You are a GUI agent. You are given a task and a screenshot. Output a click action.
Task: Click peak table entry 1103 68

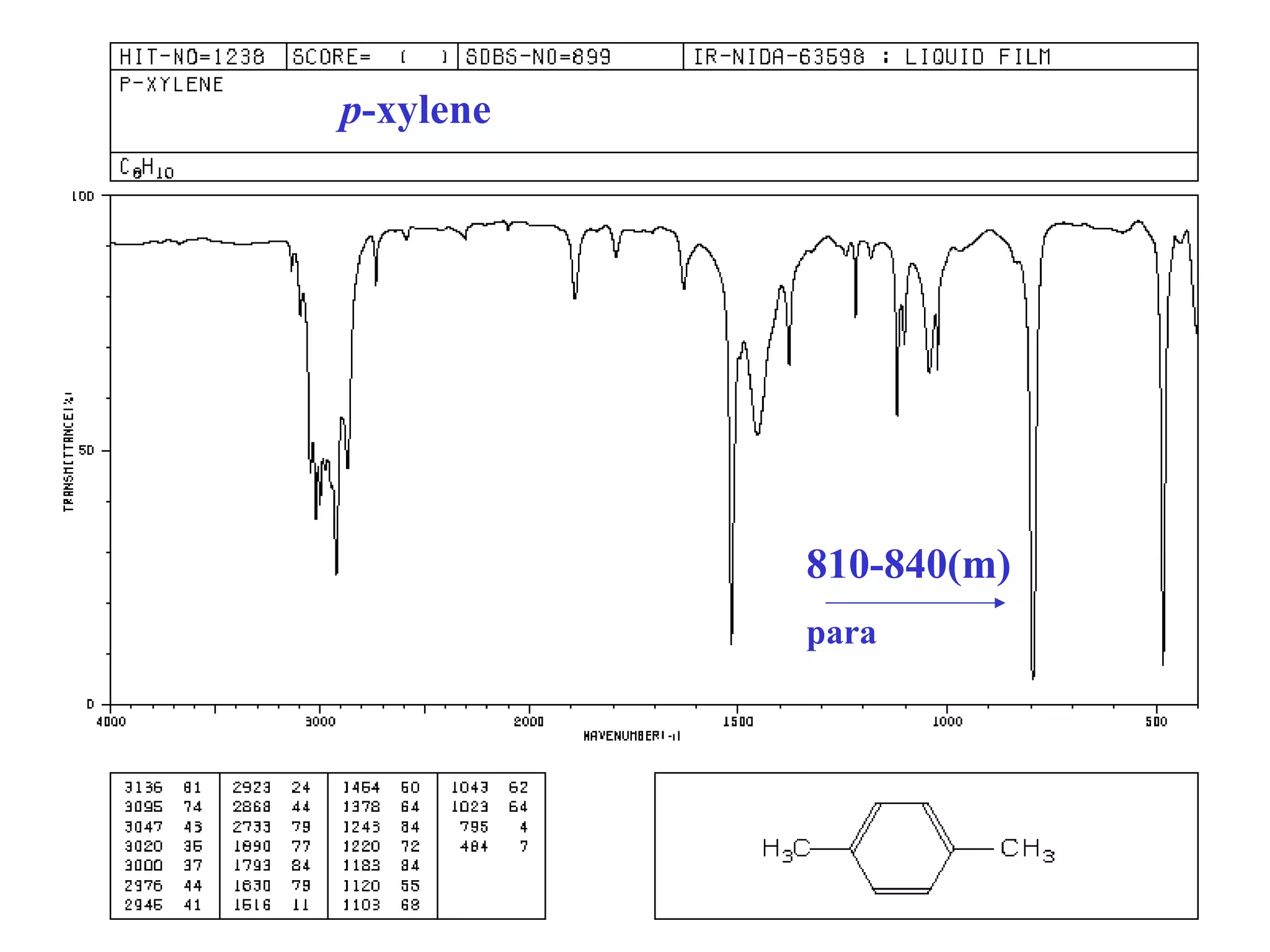pyautogui.click(x=381, y=905)
